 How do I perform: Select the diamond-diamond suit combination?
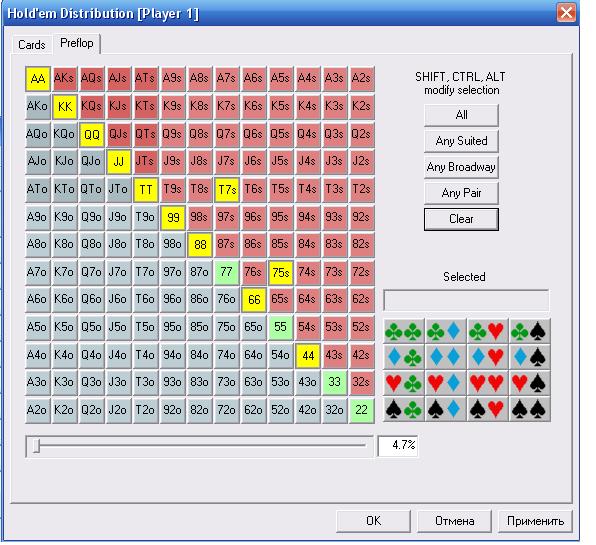445,357
